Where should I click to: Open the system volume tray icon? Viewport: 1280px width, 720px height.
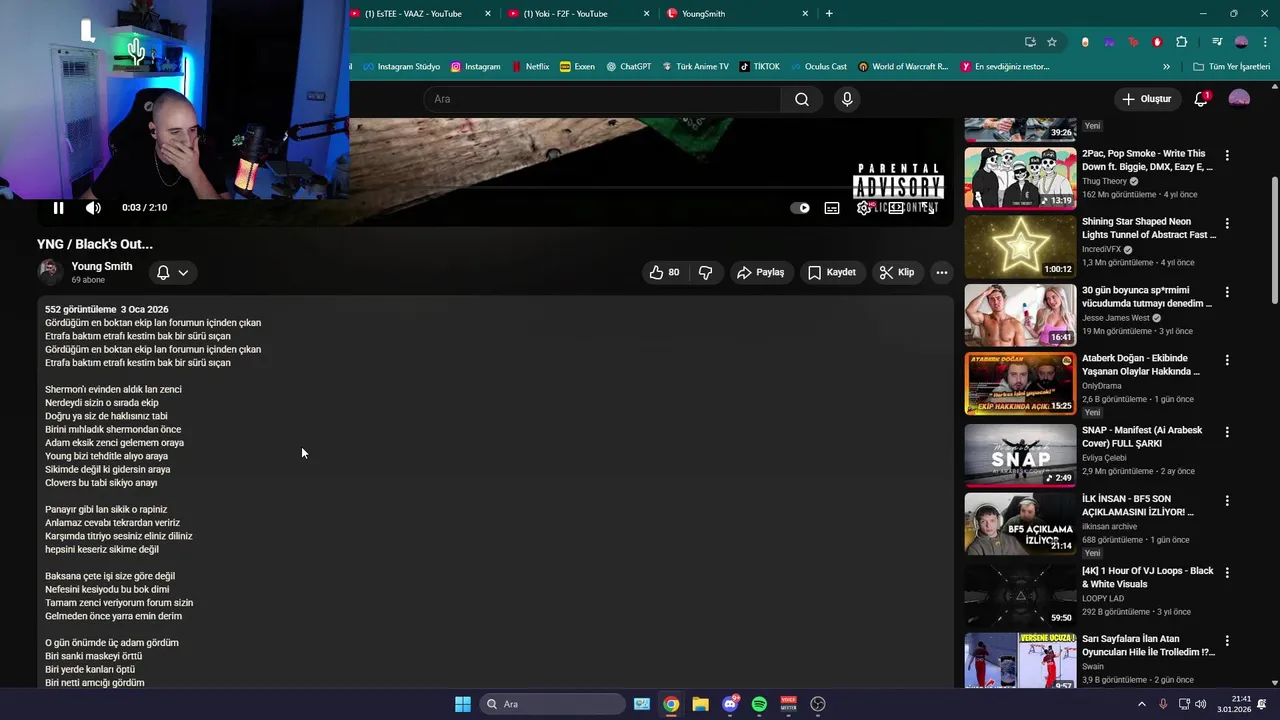click(x=1200, y=704)
